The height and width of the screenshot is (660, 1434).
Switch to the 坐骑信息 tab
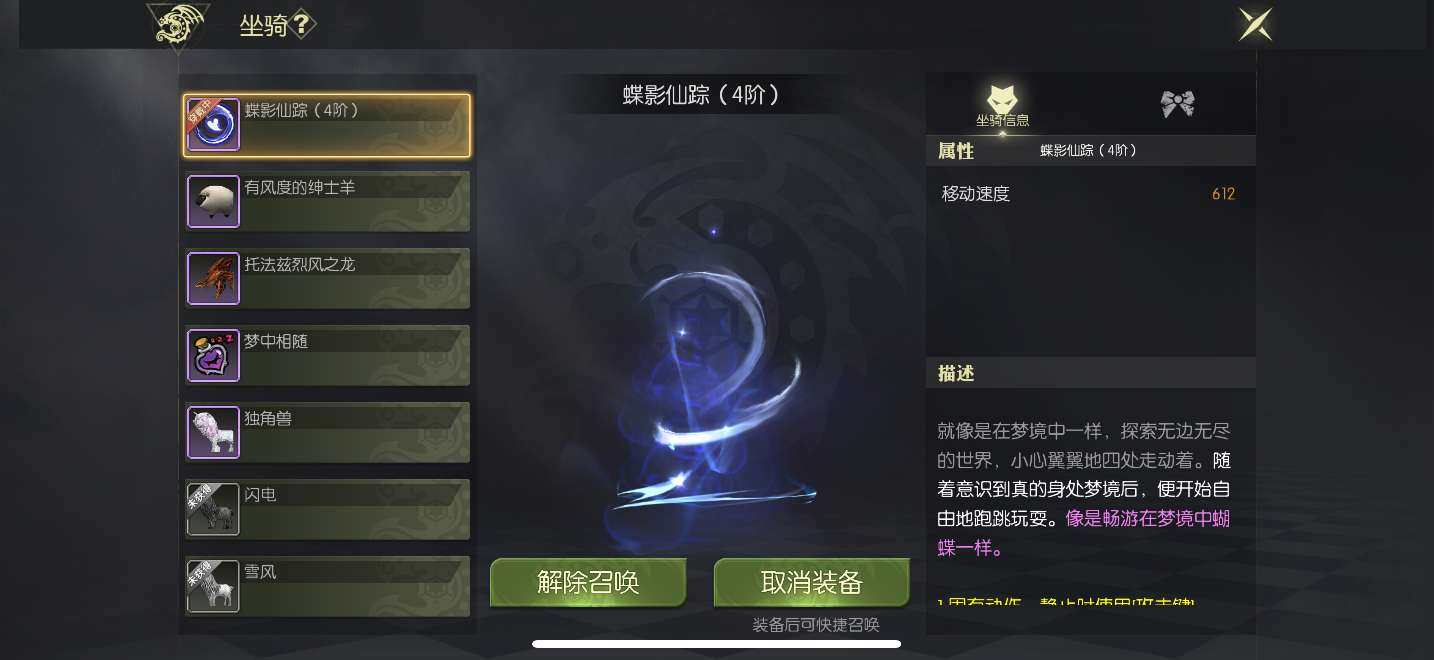click(1003, 106)
